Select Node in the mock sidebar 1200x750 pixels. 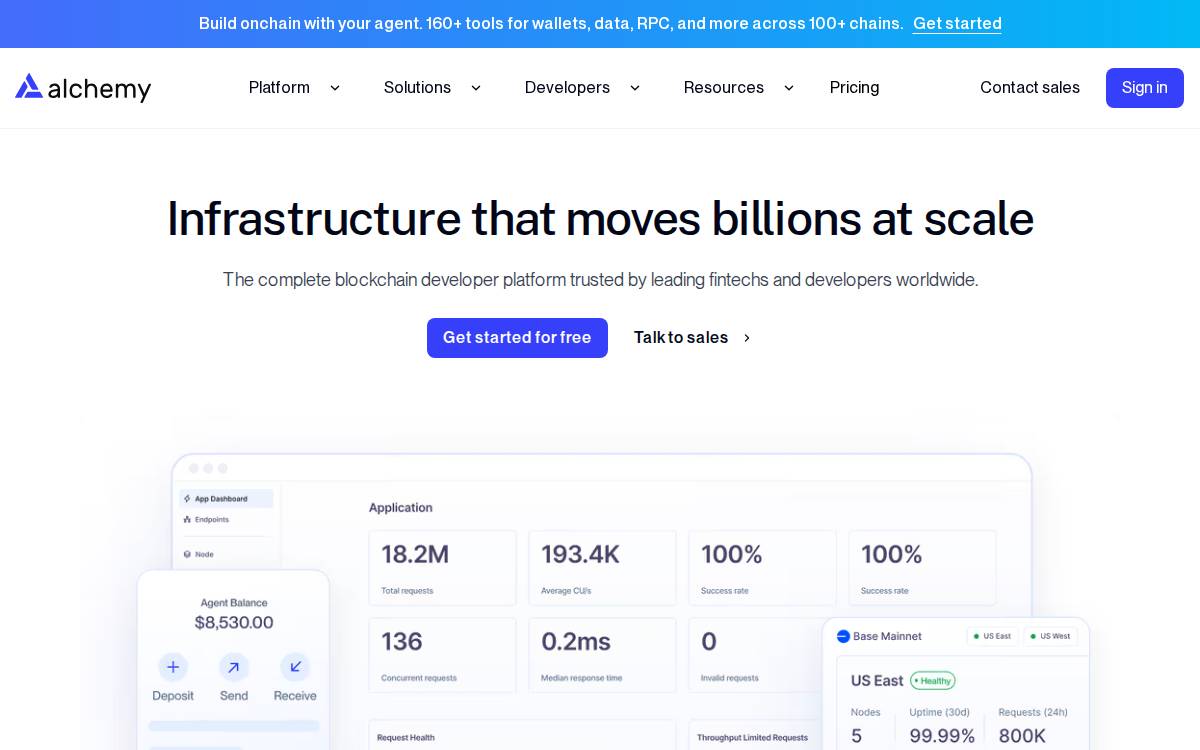[x=198, y=554]
